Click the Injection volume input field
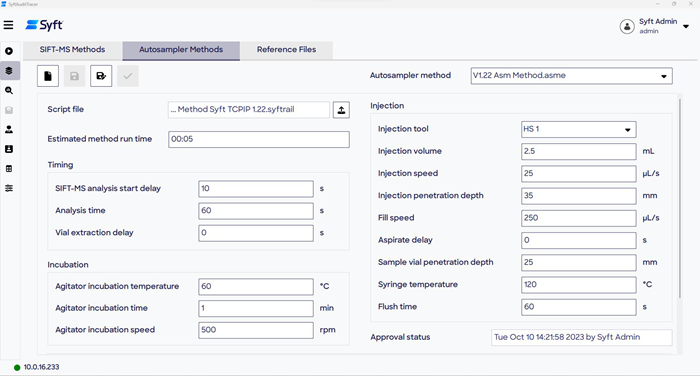This screenshot has width=700, height=376. coord(579,151)
